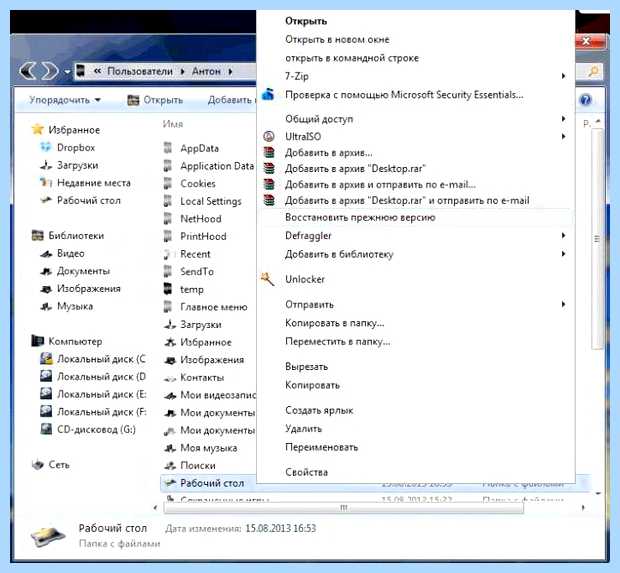The image size is (620, 573).
Task: Click the Антон breadcrumb
Action: pyautogui.click(x=206, y=72)
